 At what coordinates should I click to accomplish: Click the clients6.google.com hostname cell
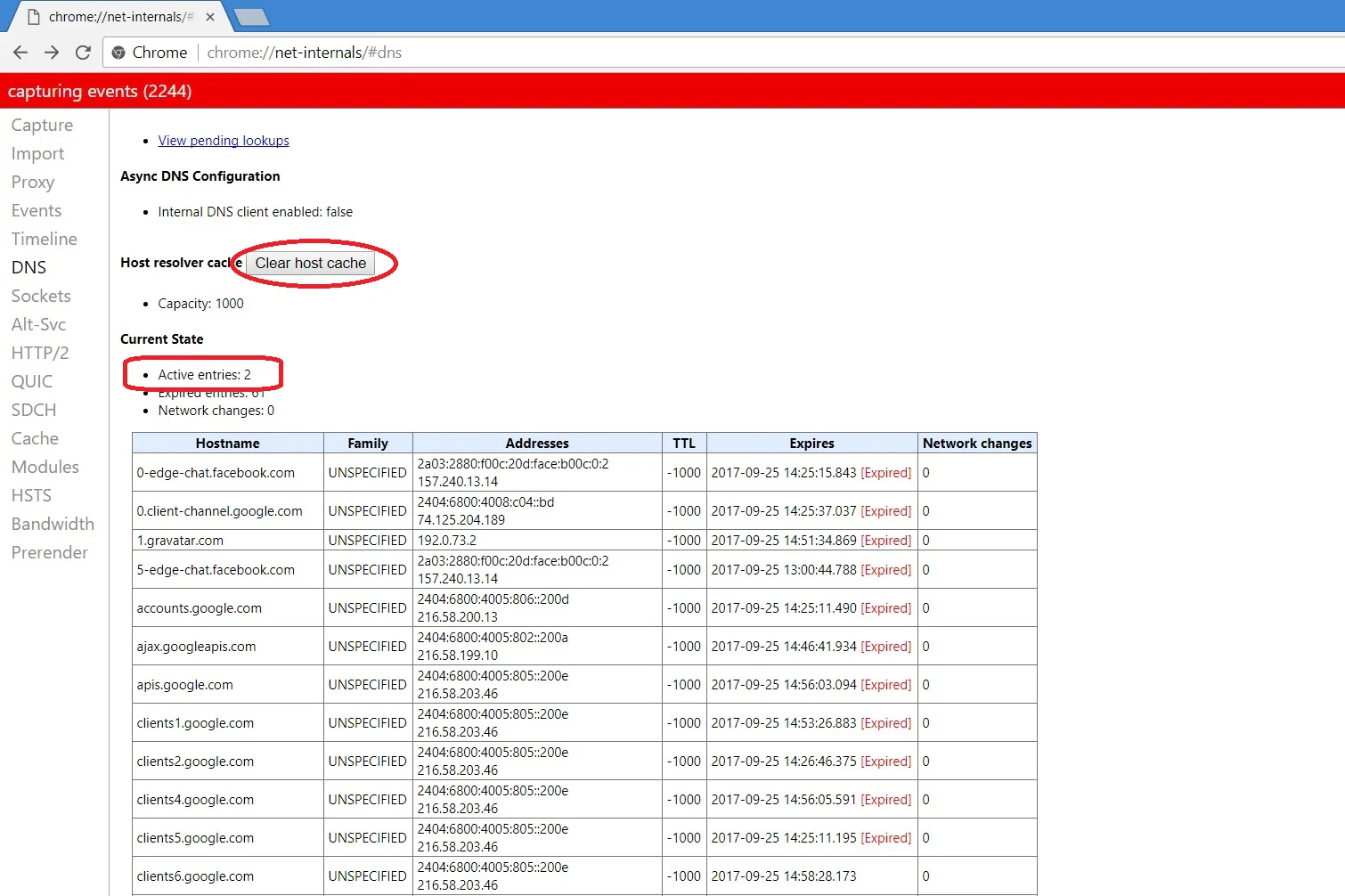(228, 876)
